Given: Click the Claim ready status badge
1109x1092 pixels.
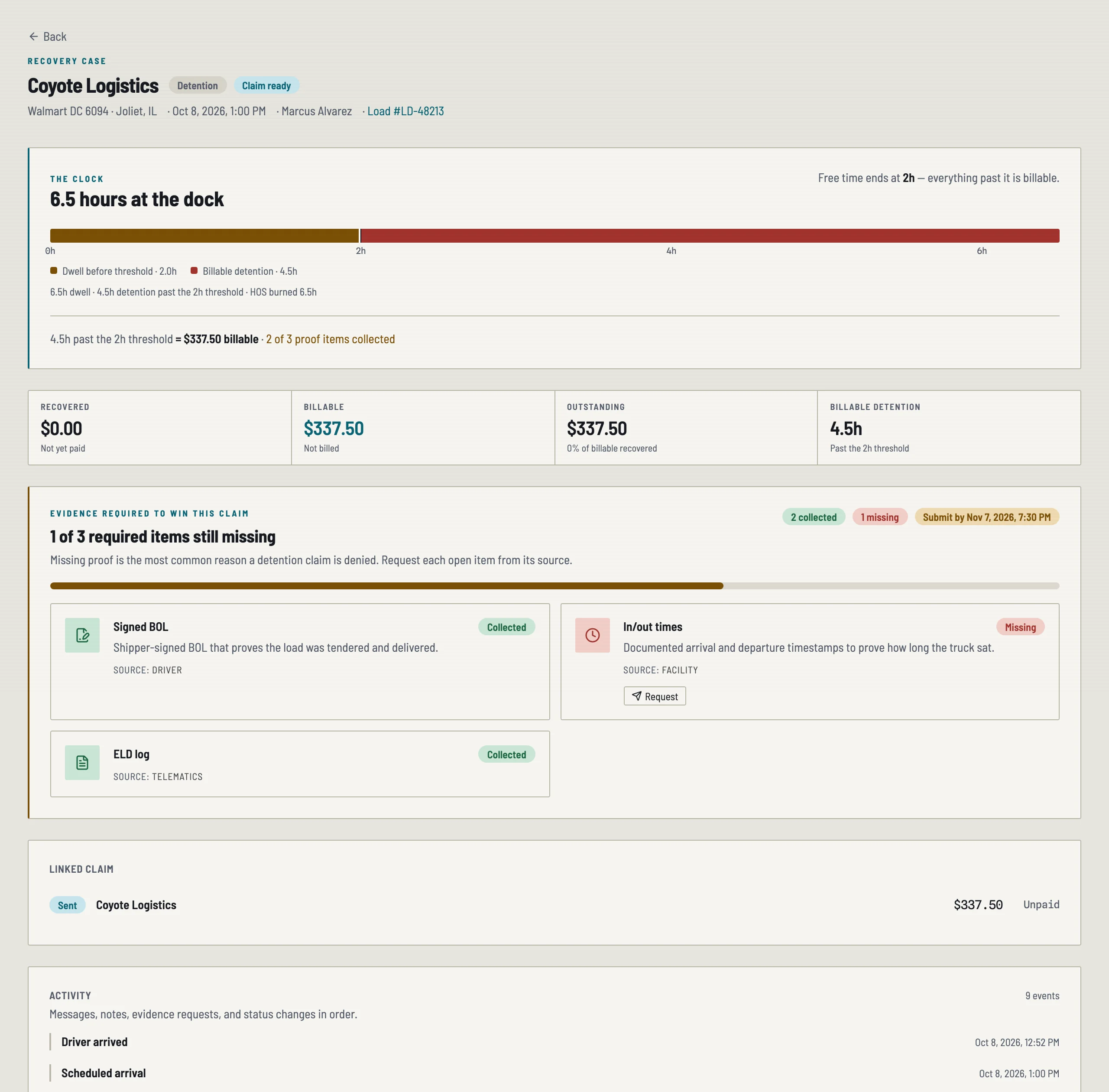Looking at the screenshot, I should pos(266,85).
